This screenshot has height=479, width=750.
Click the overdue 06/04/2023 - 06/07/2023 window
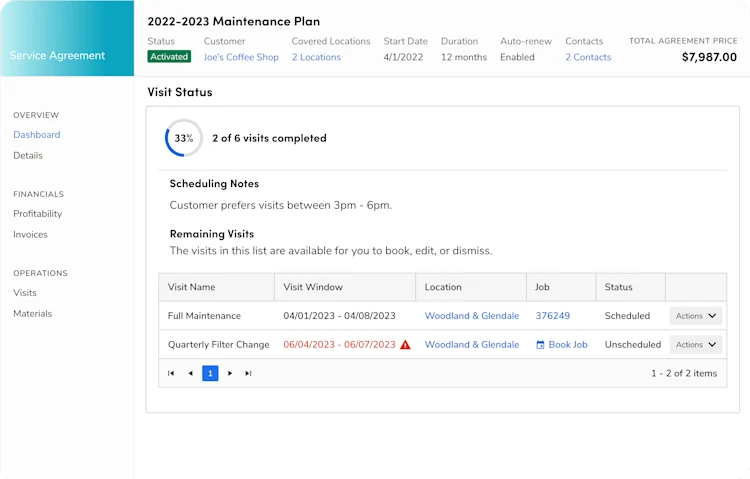pos(339,345)
